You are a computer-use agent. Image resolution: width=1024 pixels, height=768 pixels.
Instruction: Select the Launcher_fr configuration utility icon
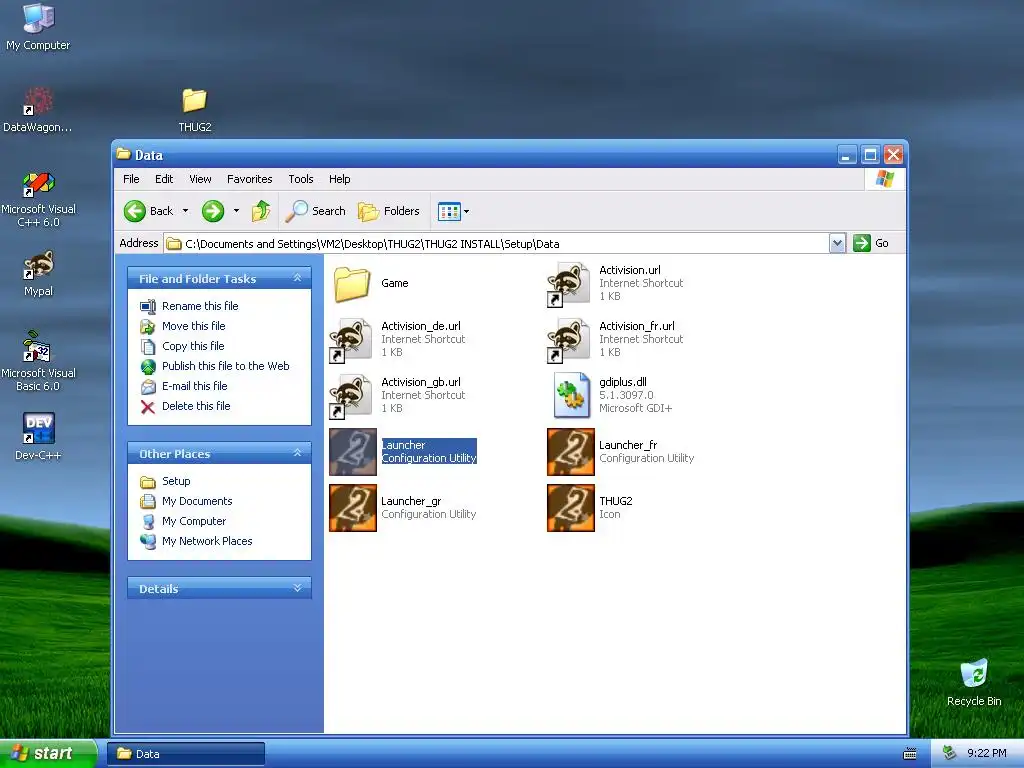coord(571,452)
